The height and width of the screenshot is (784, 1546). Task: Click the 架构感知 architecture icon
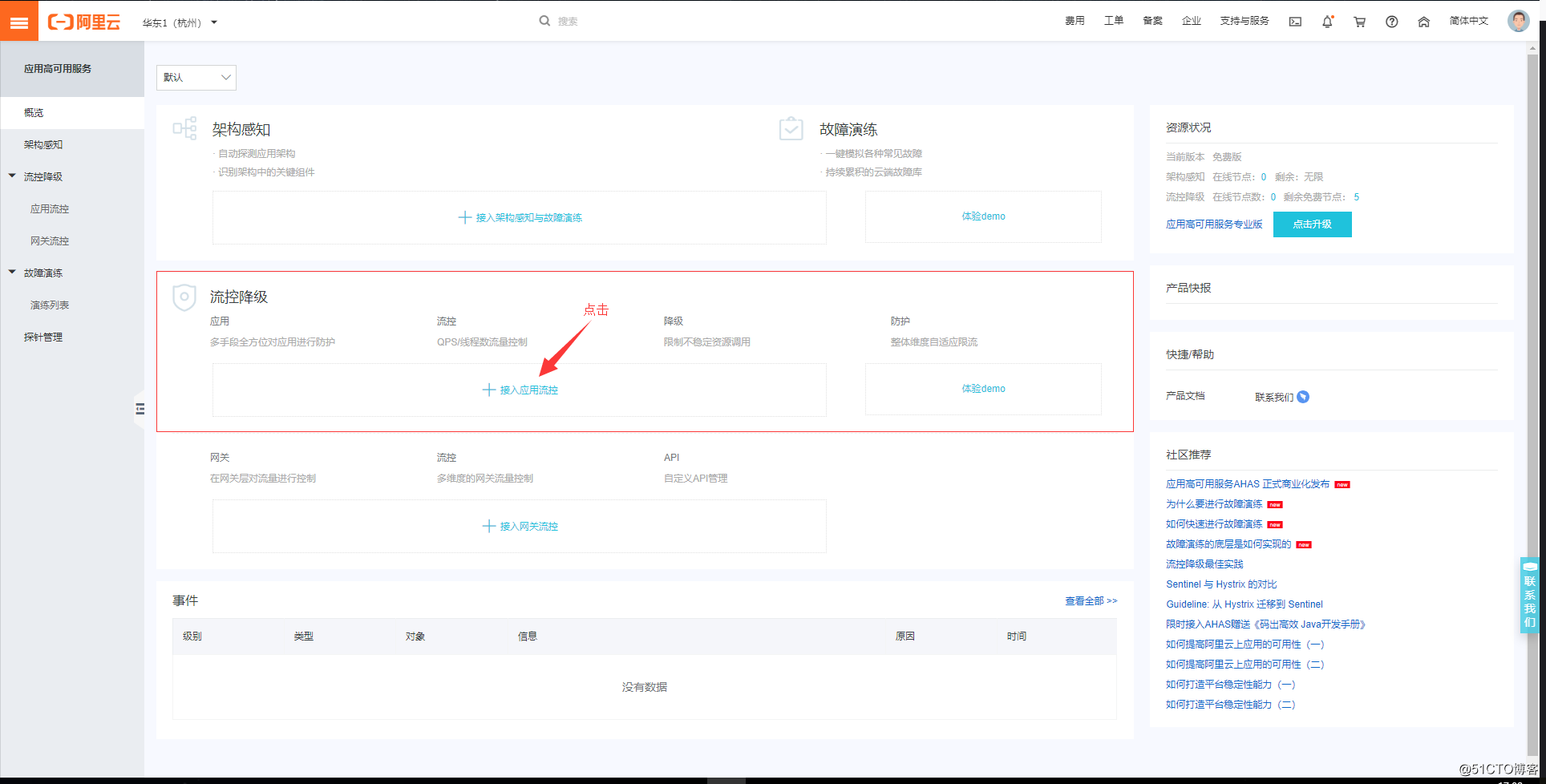click(185, 128)
